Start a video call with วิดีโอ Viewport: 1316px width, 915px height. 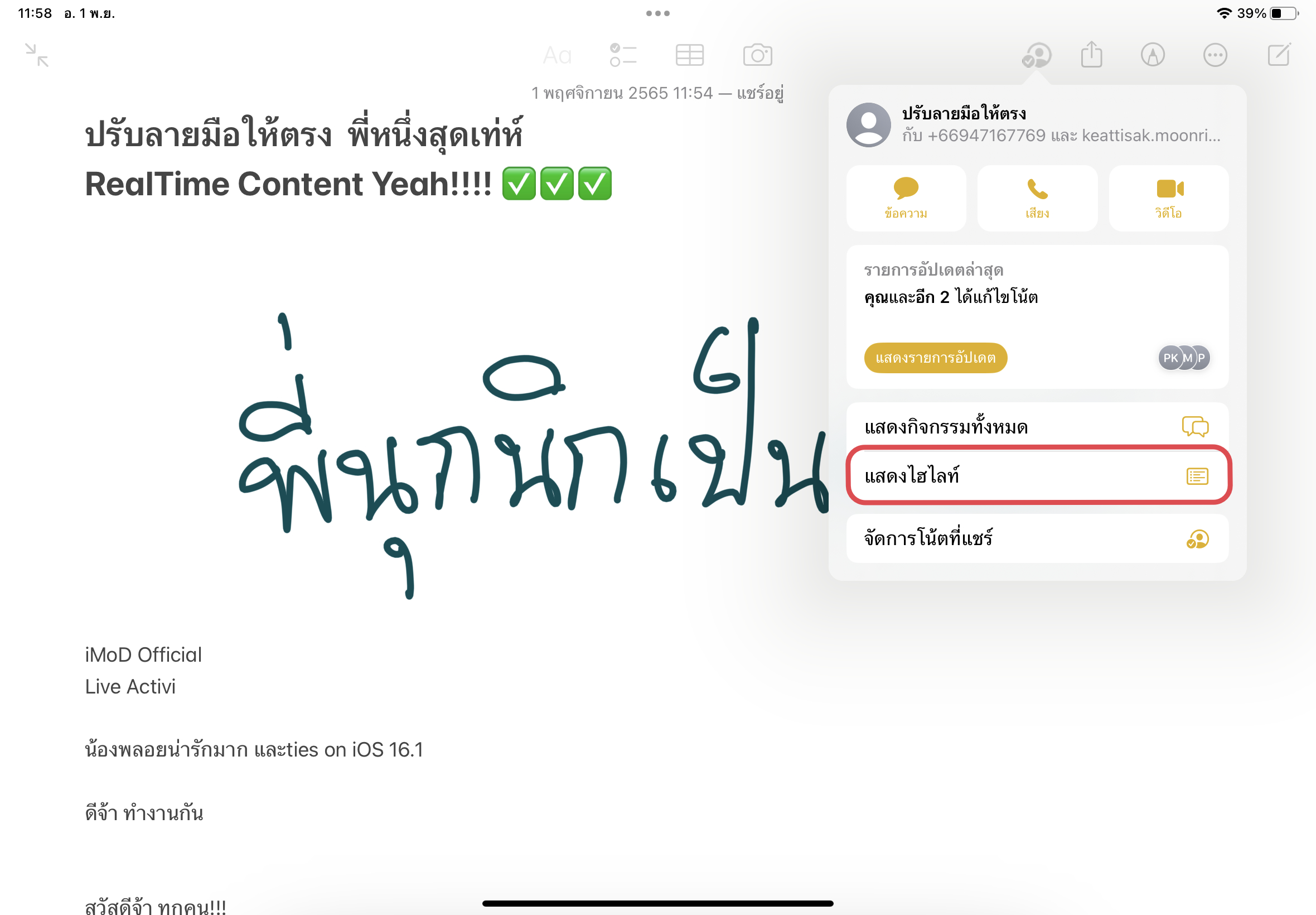coord(1169,199)
